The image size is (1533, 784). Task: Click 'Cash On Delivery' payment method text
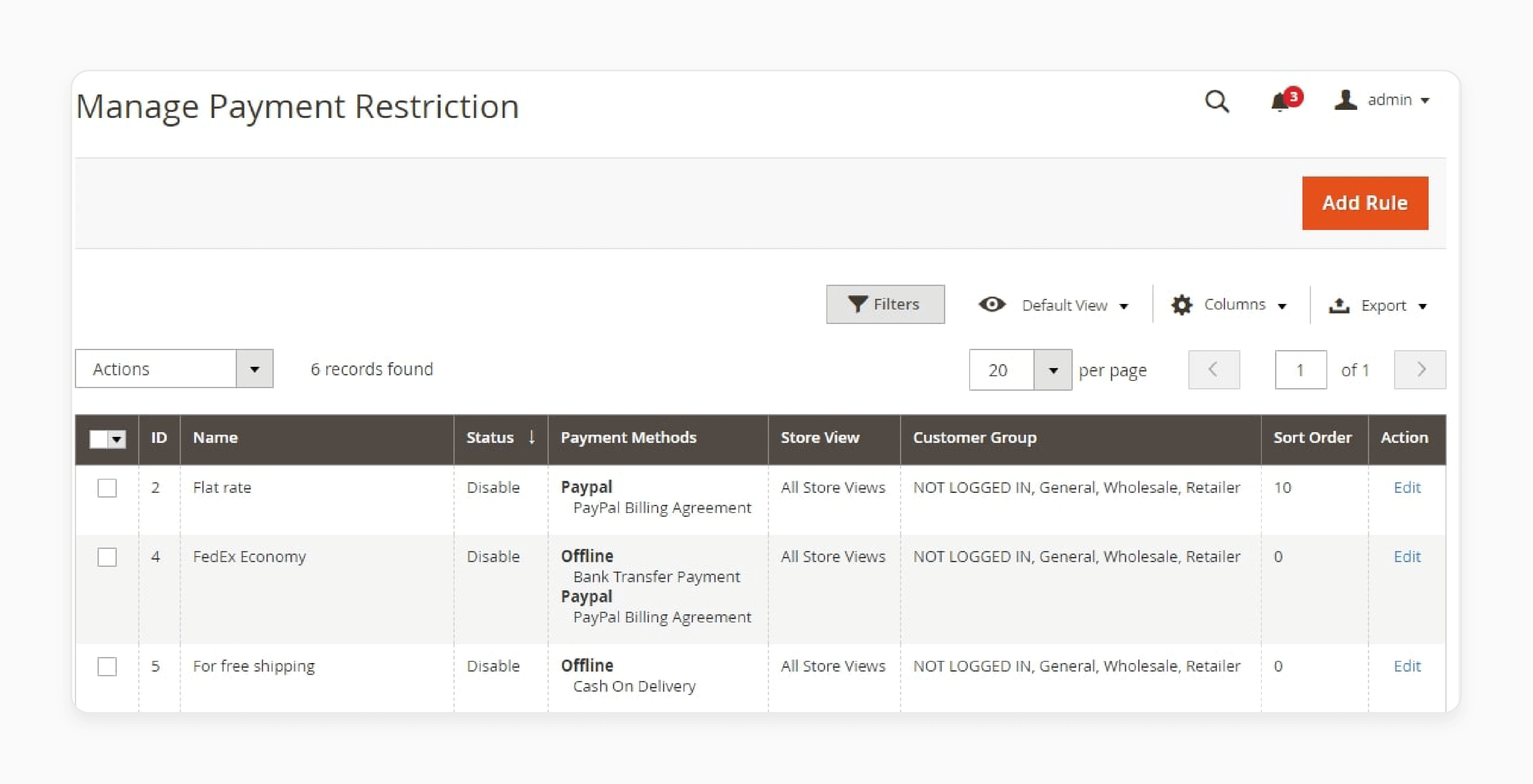coord(634,687)
